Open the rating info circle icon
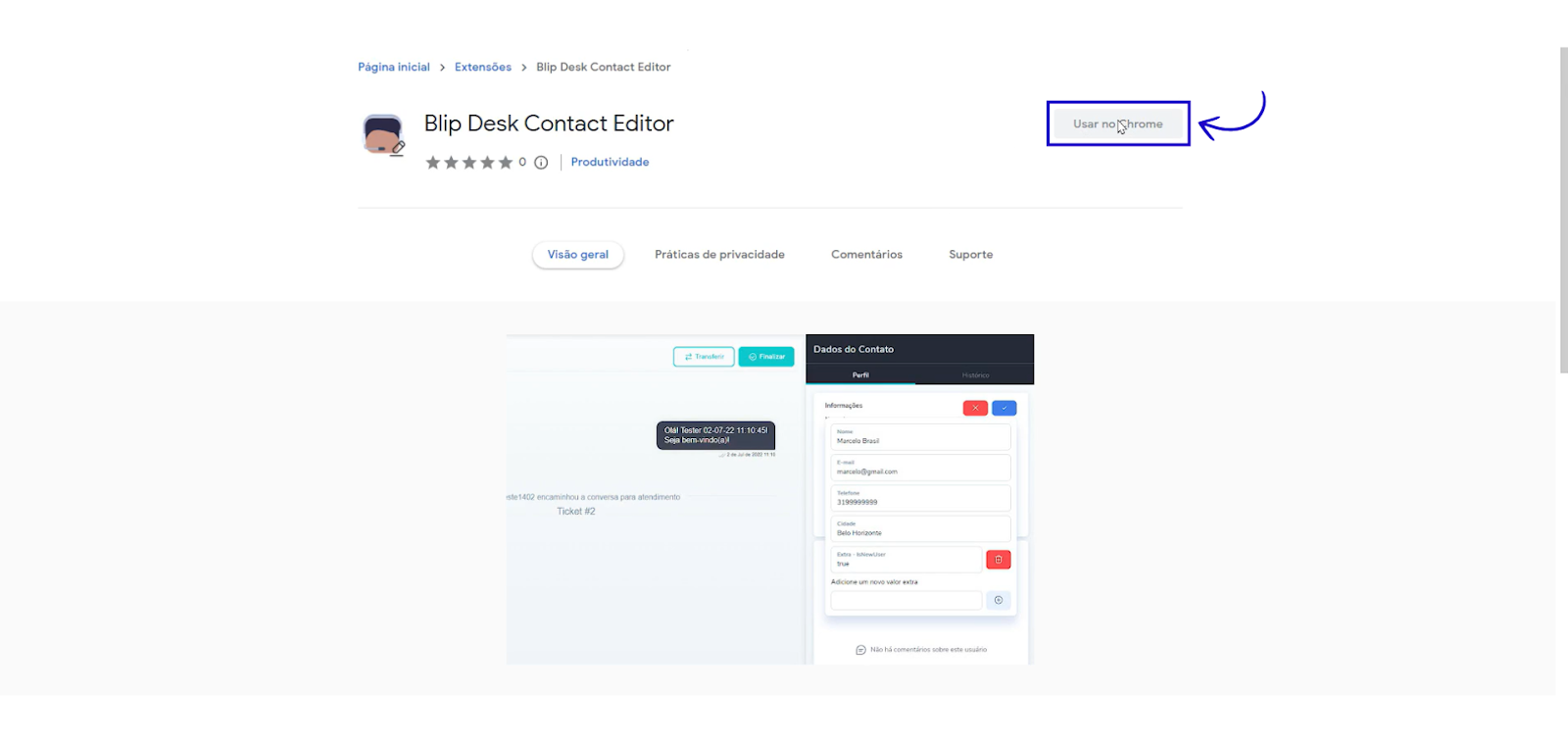1568x743 pixels. 541,163
